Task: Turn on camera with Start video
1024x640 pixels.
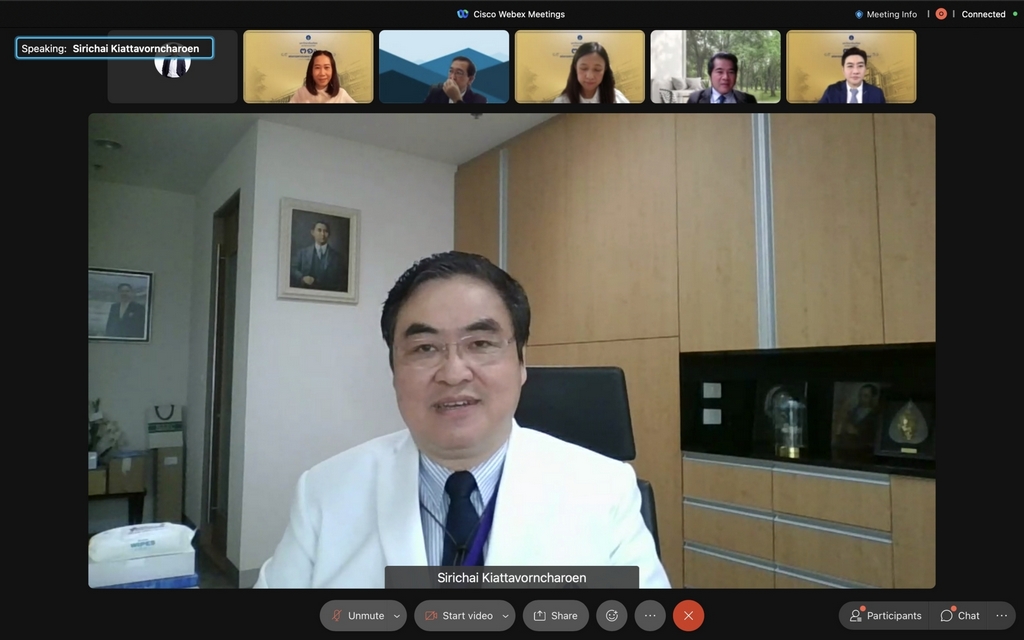Action: [458, 616]
